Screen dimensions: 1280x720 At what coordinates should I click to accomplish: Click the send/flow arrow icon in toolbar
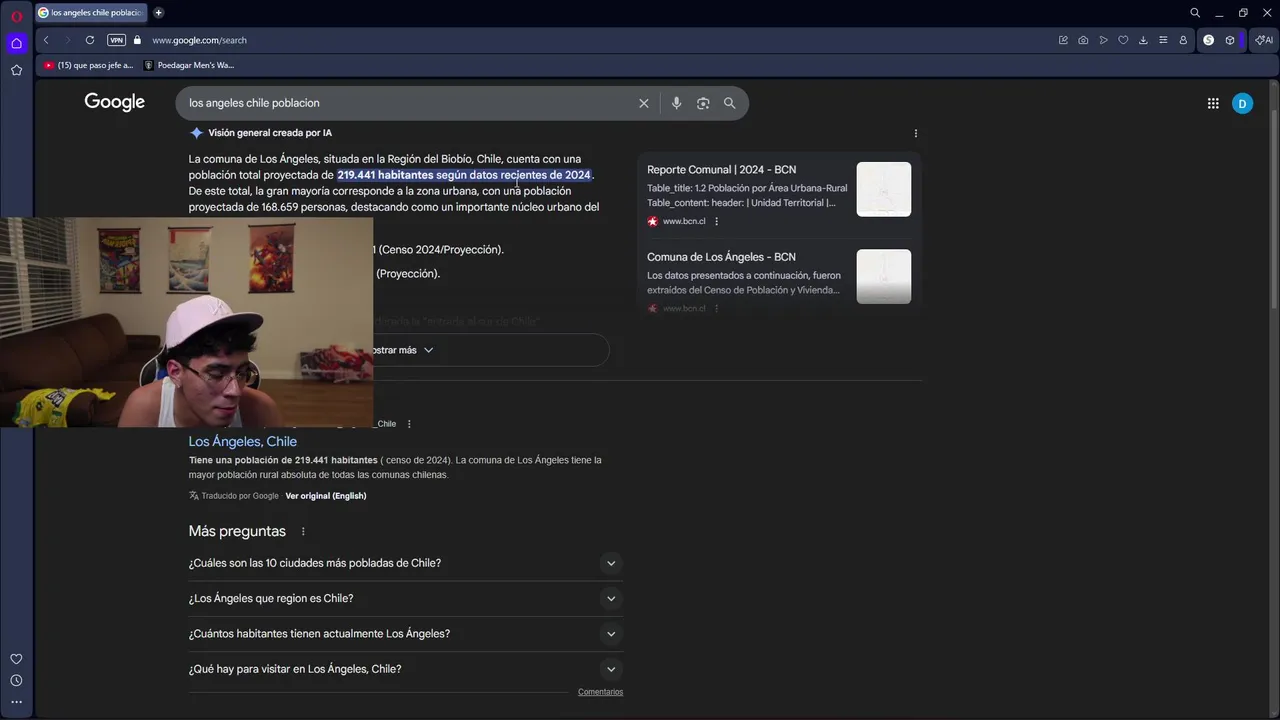pyautogui.click(x=1103, y=40)
